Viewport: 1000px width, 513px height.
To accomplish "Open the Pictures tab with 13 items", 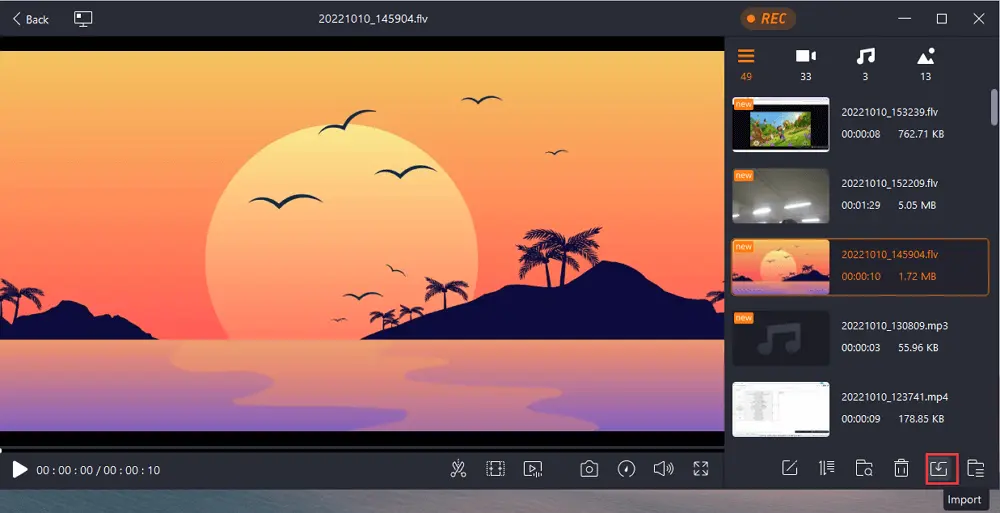I will (925, 63).
